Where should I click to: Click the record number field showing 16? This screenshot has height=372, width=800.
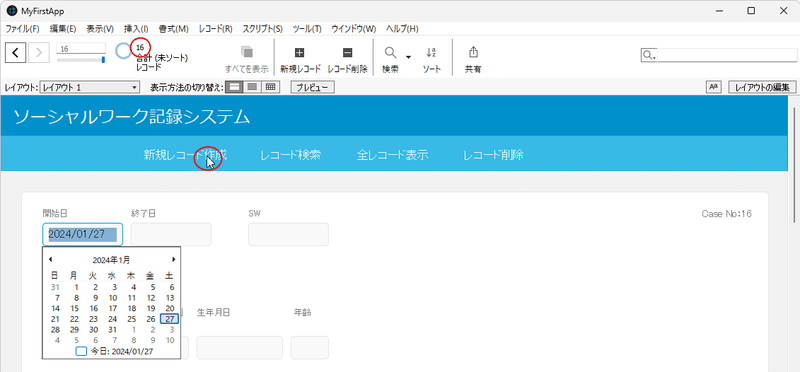click(x=81, y=48)
